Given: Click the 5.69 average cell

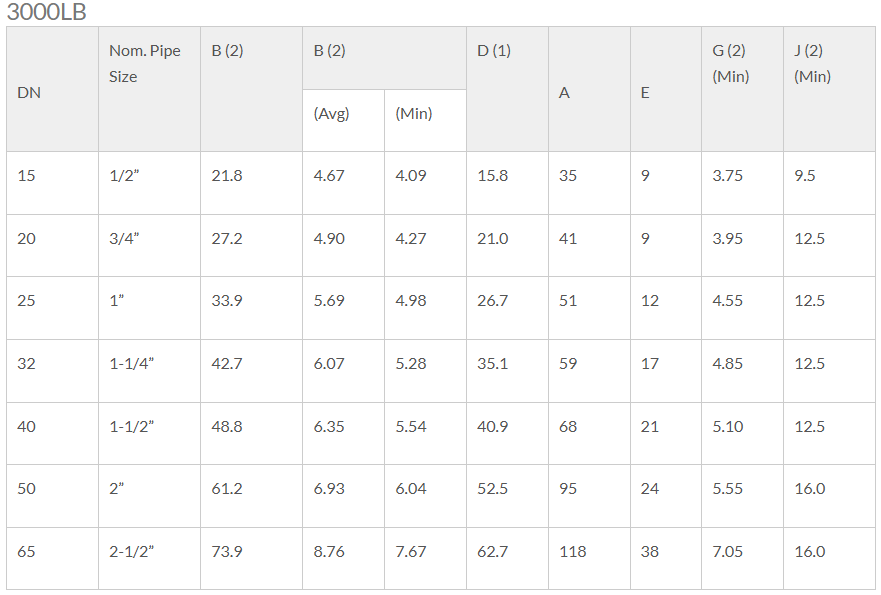Looking at the screenshot, I should pos(343,308).
